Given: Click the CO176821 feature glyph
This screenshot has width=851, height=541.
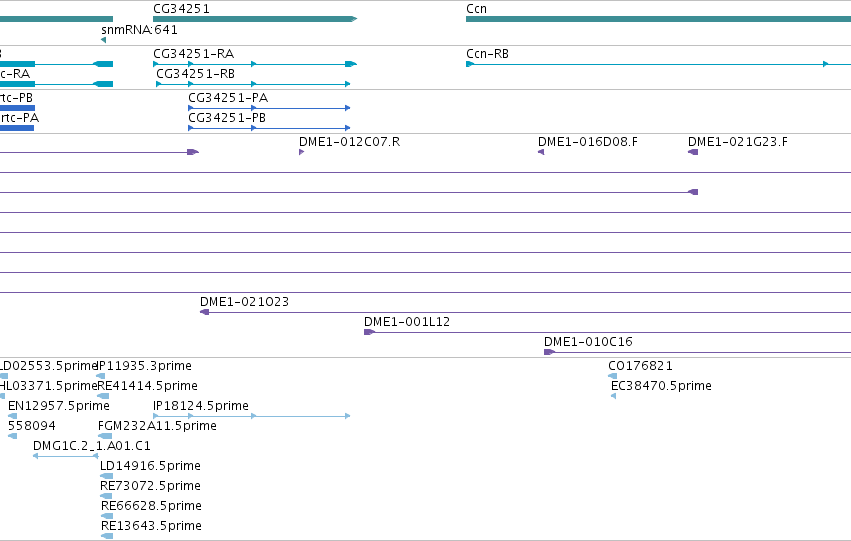Looking at the screenshot, I should [x=613, y=376].
